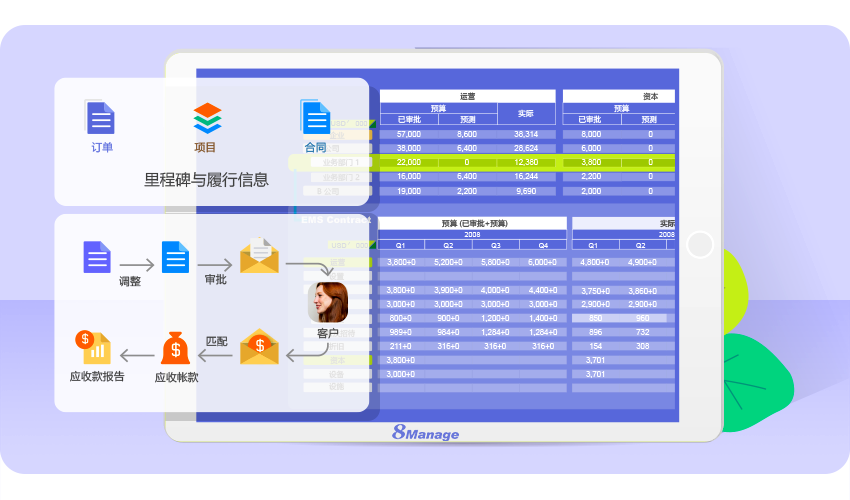The image size is (850, 500).
Task: Click the 实际 header under 运营
Action: (x=526, y=113)
